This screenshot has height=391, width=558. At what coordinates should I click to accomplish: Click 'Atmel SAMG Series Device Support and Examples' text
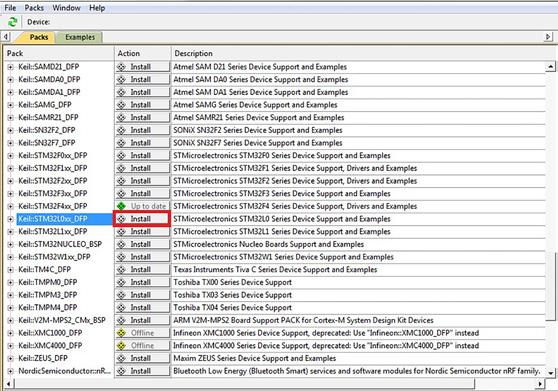click(255, 105)
